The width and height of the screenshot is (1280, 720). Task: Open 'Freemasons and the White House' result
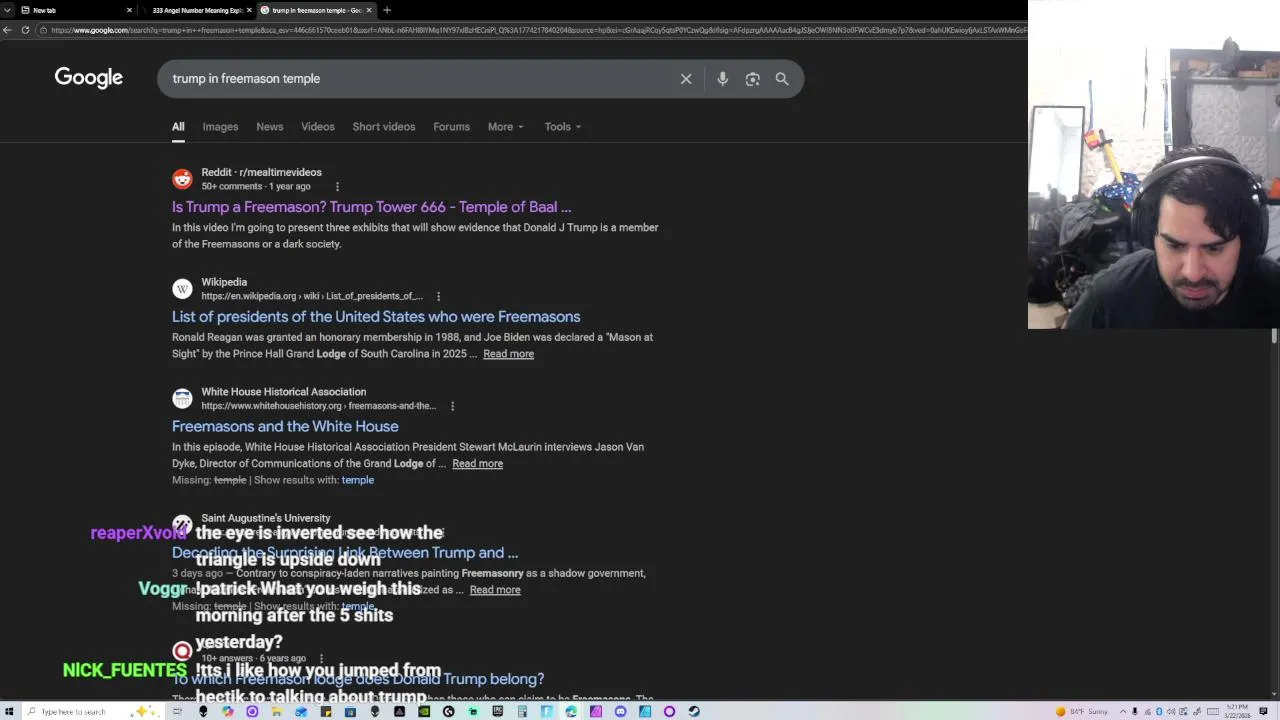[x=285, y=427]
